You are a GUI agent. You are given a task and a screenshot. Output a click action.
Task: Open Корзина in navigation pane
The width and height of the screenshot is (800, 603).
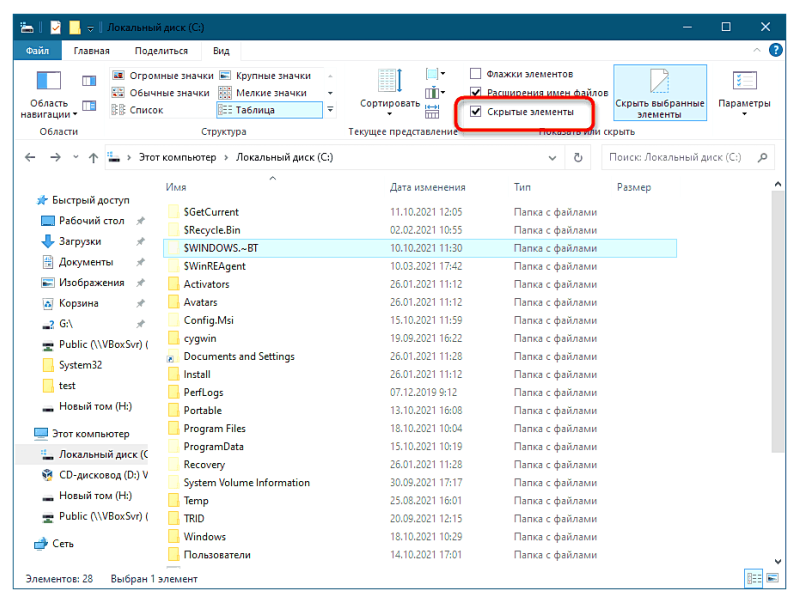click(70, 303)
